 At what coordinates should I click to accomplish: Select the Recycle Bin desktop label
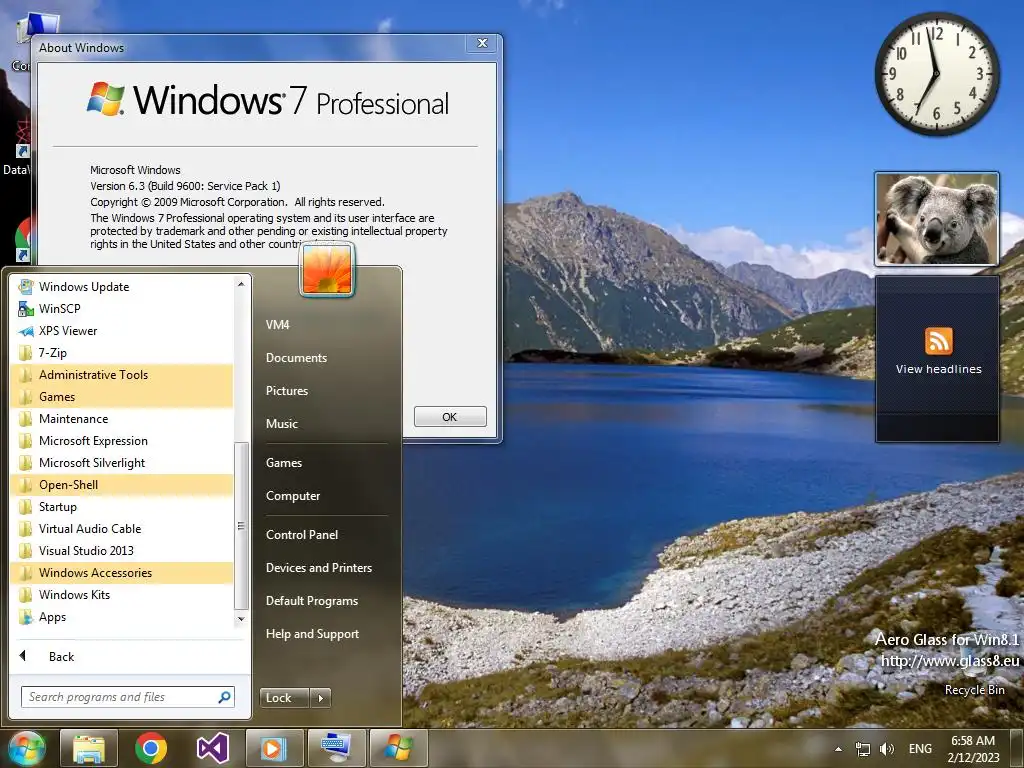click(974, 690)
